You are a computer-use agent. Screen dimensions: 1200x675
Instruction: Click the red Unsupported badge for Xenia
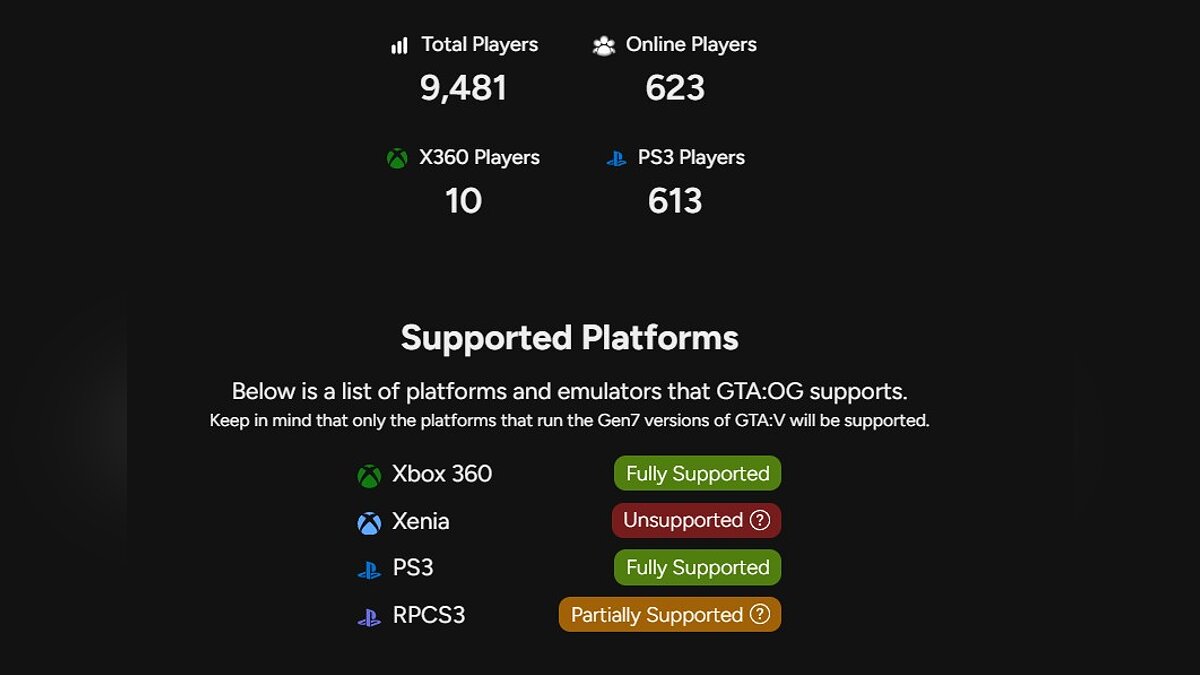pyautogui.click(x=683, y=520)
